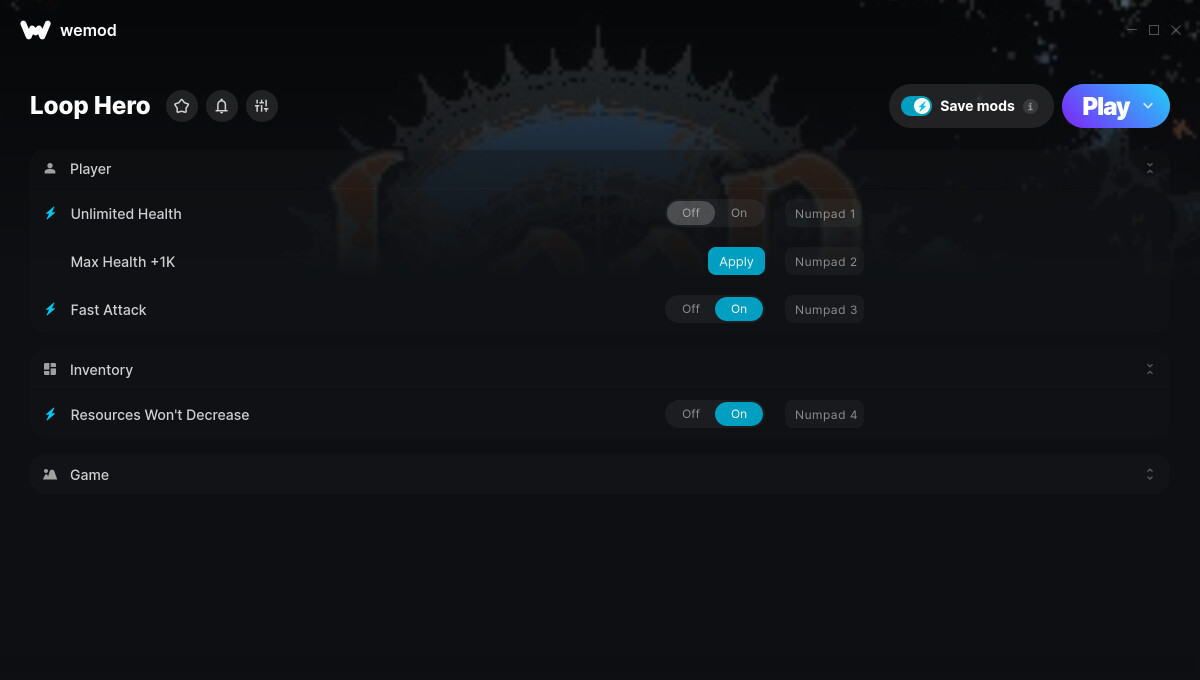This screenshot has width=1200, height=680.
Task: Click the WeMod logo icon
Action: (35, 30)
